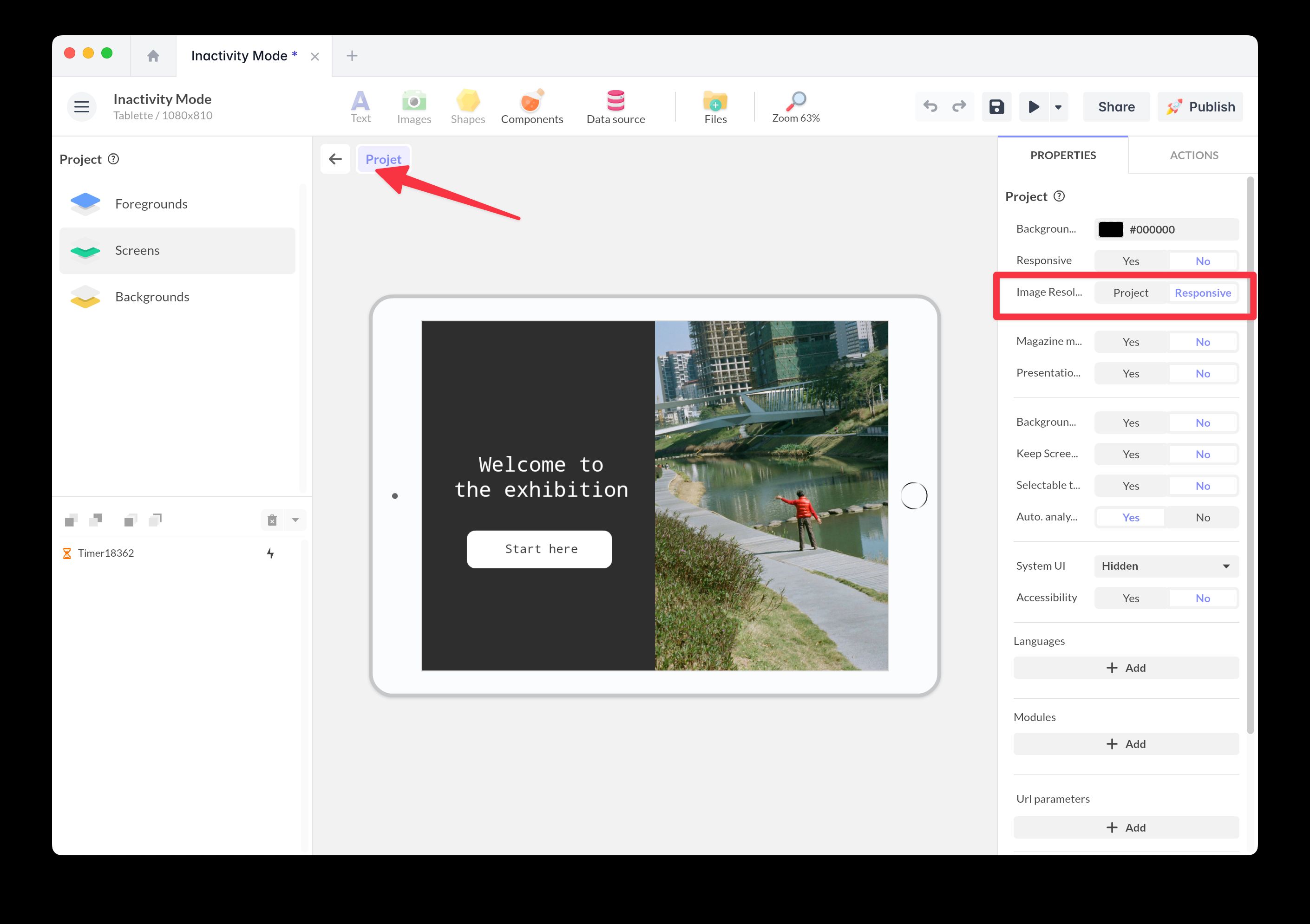Expand dropdown arrow next to trash icon
The width and height of the screenshot is (1310, 924).
click(x=295, y=520)
